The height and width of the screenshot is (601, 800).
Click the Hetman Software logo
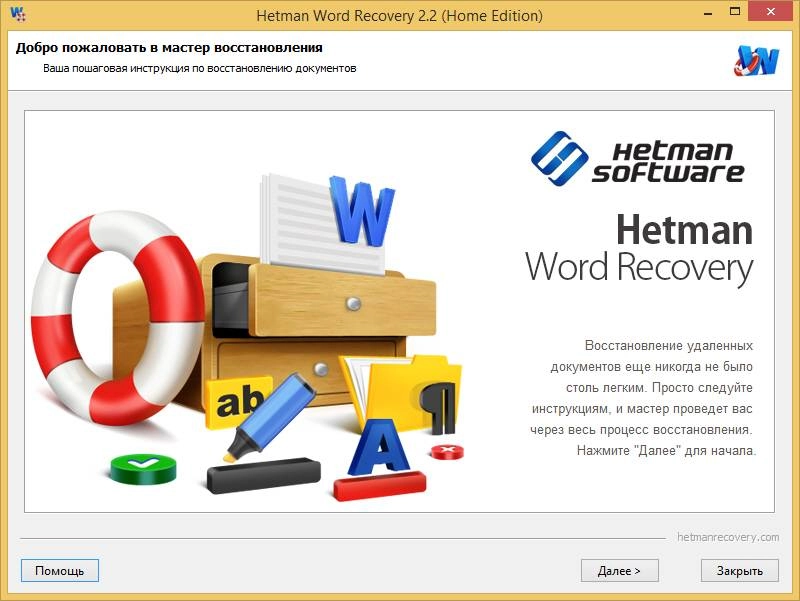[638, 159]
